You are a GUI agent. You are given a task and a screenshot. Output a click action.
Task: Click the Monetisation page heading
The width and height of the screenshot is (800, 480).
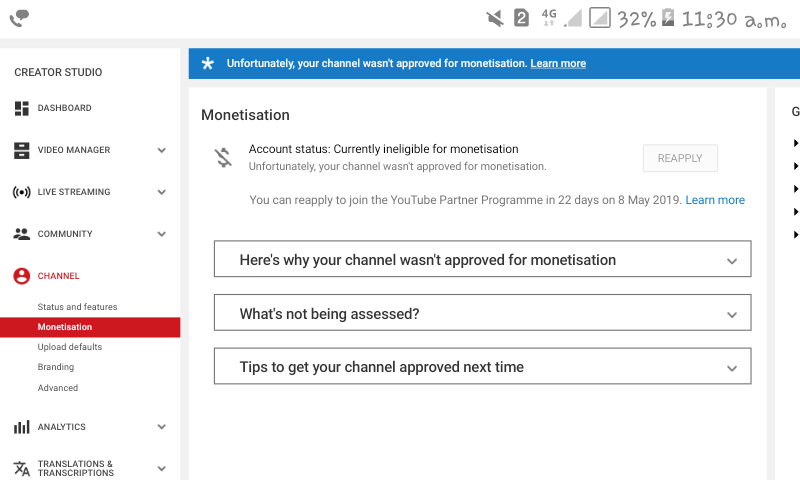(x=245, y=115)
